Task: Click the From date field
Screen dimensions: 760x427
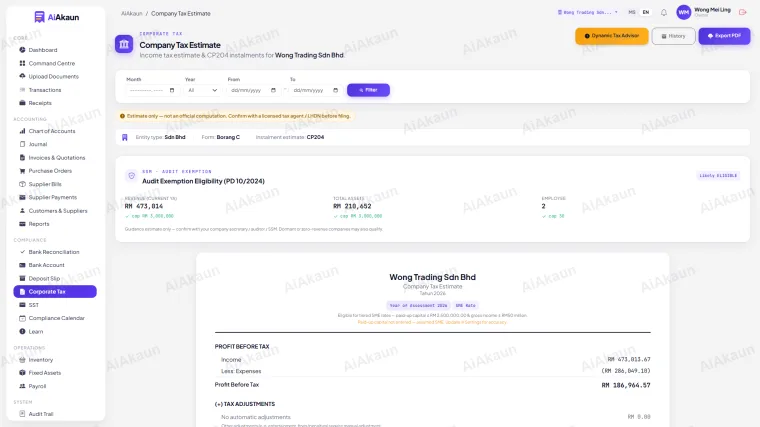Action: (253, 90)
